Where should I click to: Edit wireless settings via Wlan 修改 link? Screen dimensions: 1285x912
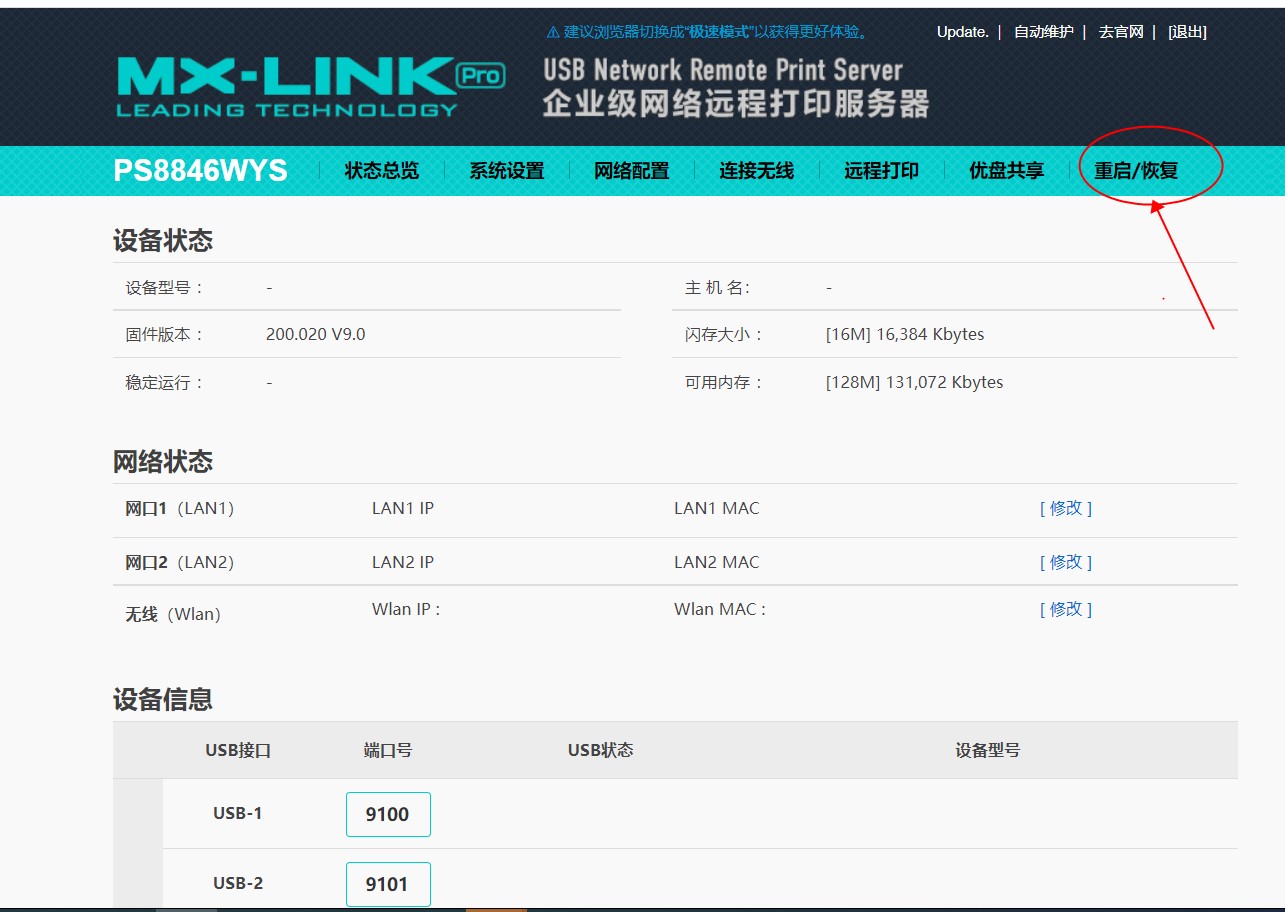[x=1066, y=608]
